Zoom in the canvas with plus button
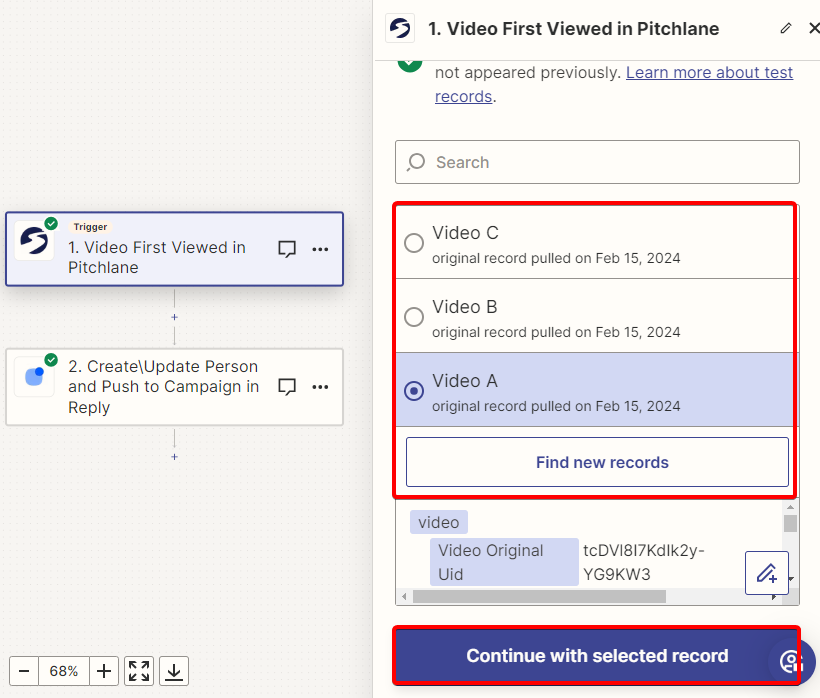This screenshot has width=820, height=698. click(x=104, y=671)
